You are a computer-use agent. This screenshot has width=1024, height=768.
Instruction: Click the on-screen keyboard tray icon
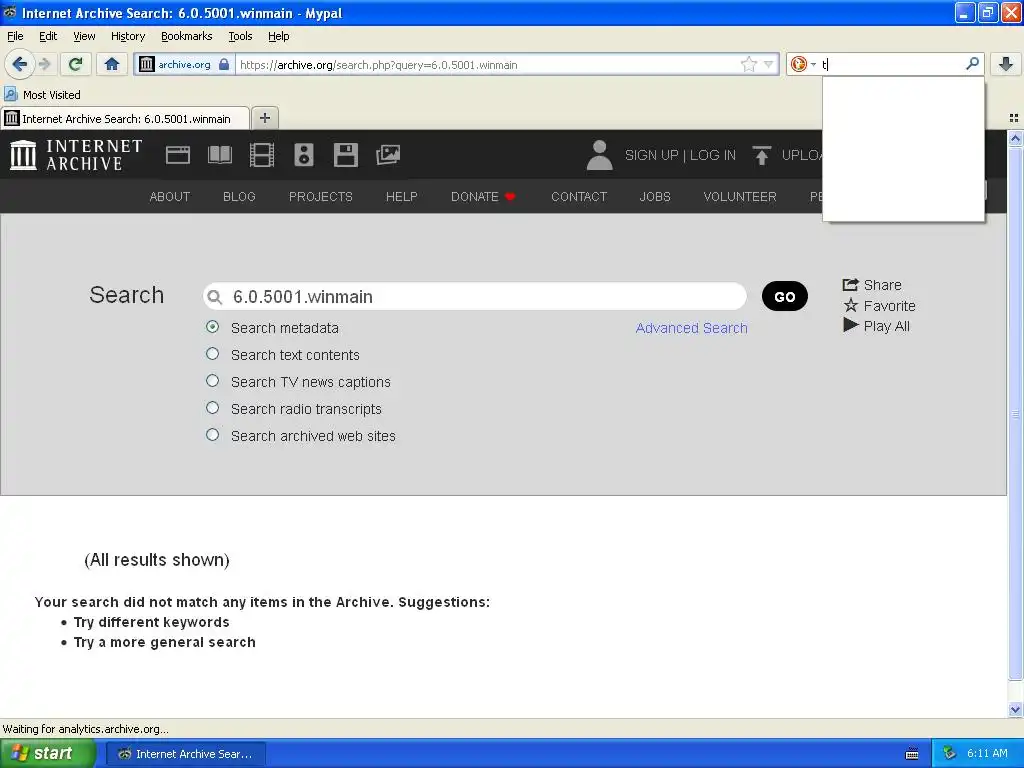pyautogui.click(x=912, y=754)
